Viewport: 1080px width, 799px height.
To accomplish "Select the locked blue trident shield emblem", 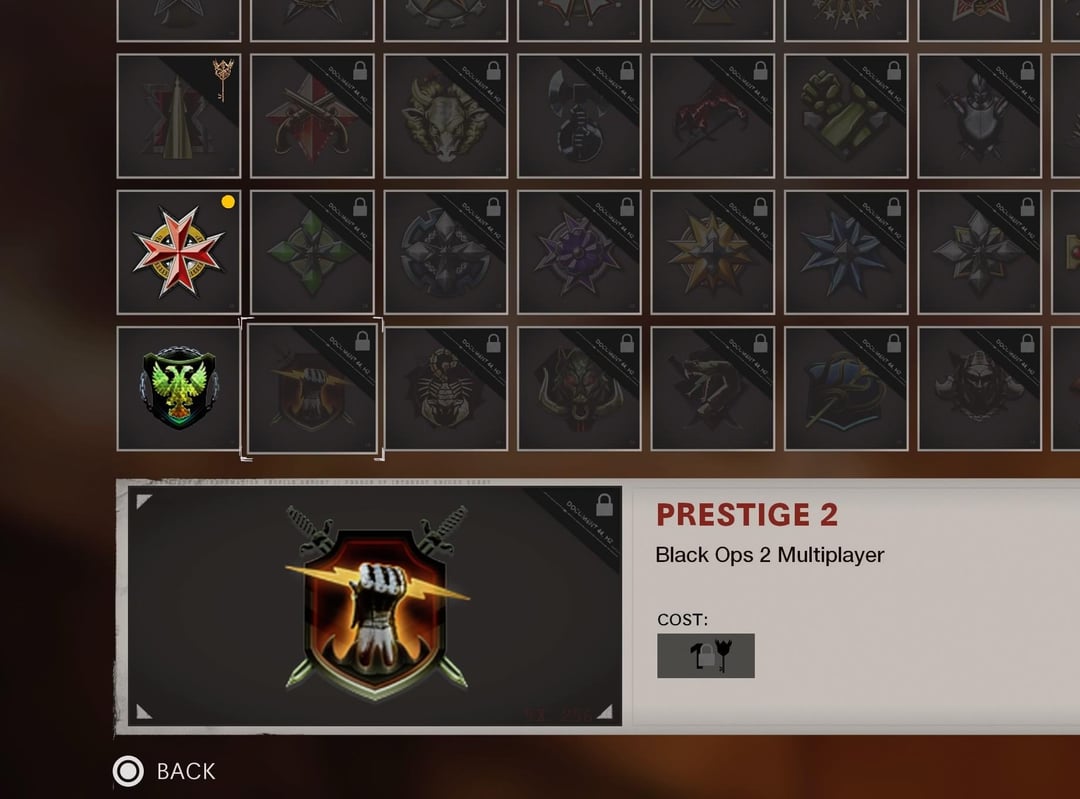I will pyautogui.click(x=847, y=388).
